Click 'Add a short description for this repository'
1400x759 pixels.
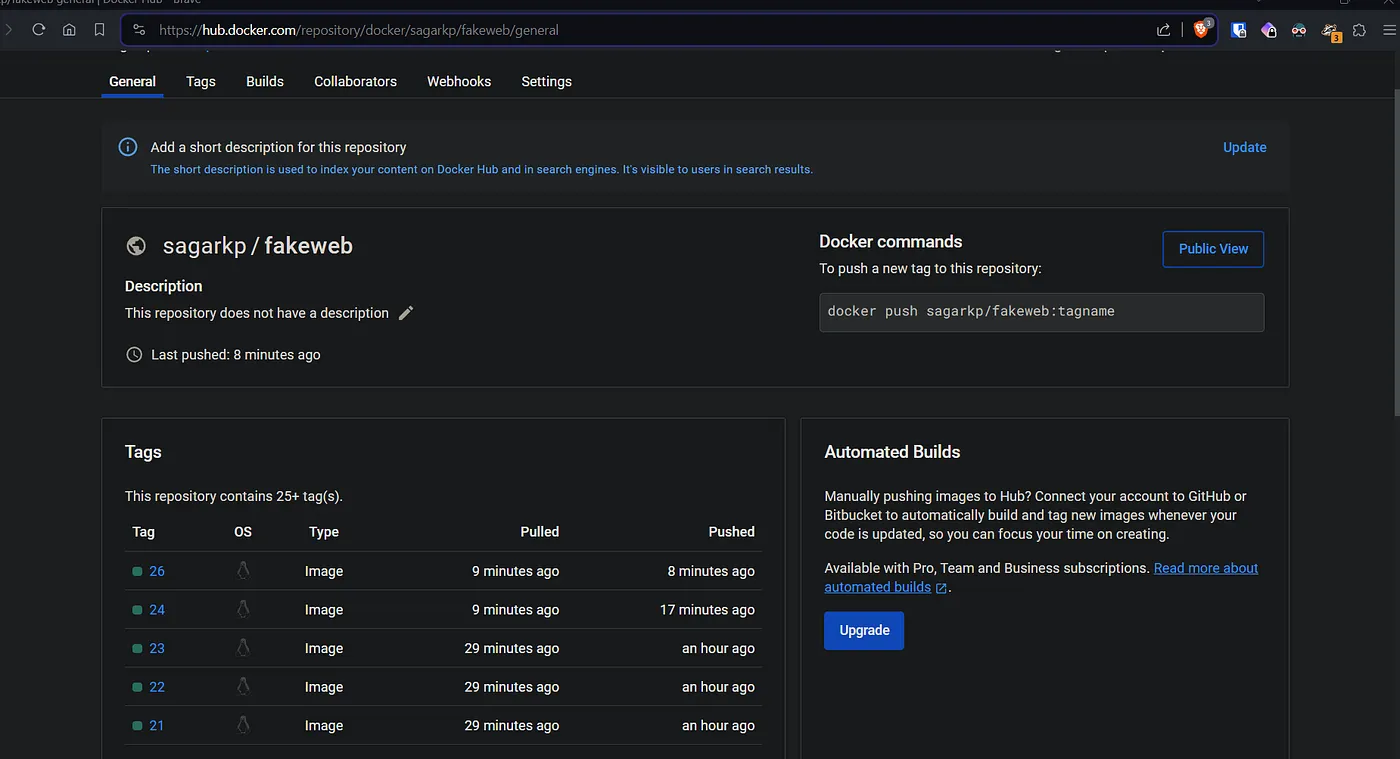pyautogui.click(x=278, y=147)
